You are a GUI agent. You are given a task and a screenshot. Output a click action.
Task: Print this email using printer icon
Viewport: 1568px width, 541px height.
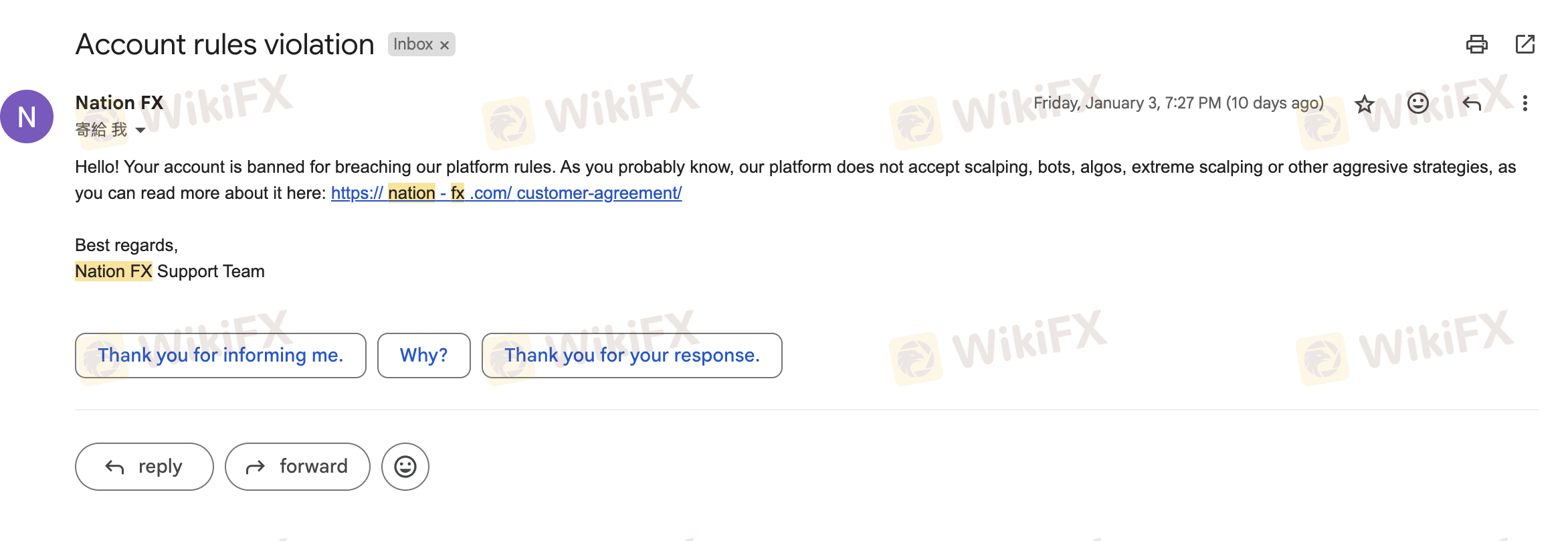(x=1476, y=44)
